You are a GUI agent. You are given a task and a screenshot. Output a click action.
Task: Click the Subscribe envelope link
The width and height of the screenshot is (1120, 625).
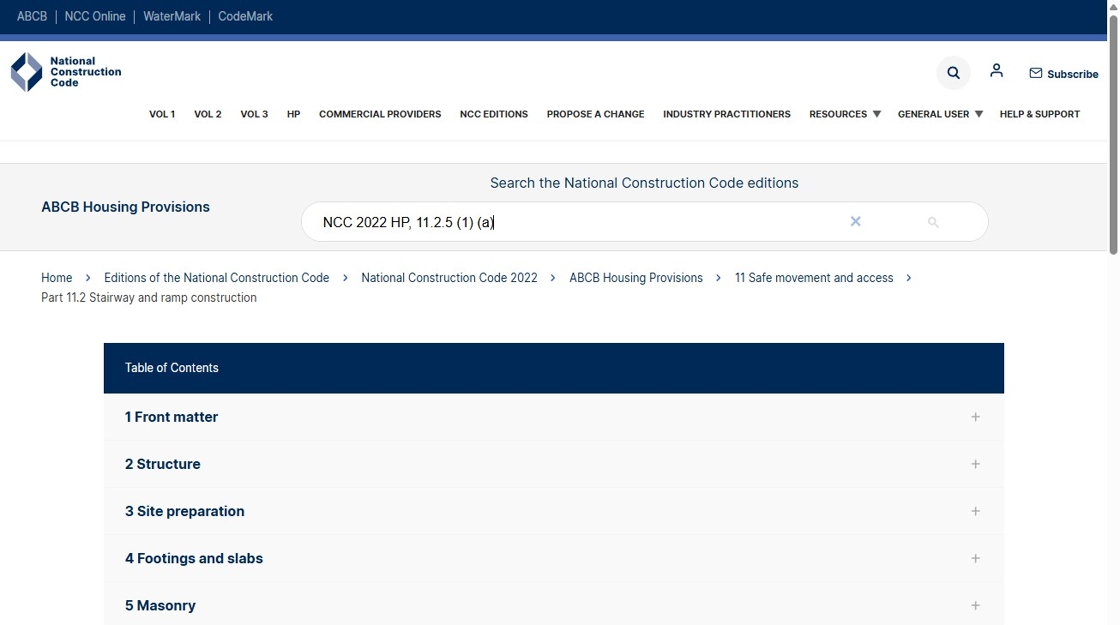1064,74
